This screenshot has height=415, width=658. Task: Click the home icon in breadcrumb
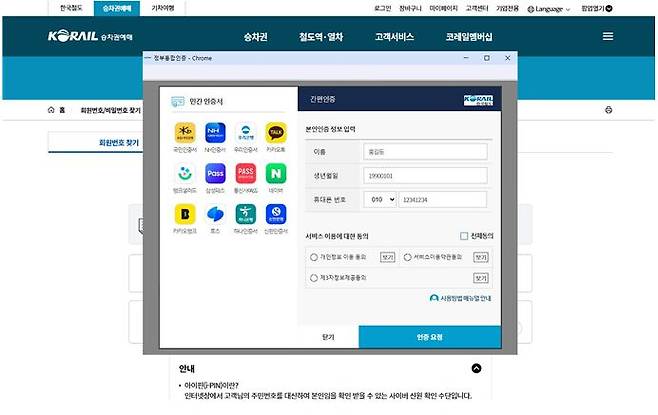pos(51,110)
